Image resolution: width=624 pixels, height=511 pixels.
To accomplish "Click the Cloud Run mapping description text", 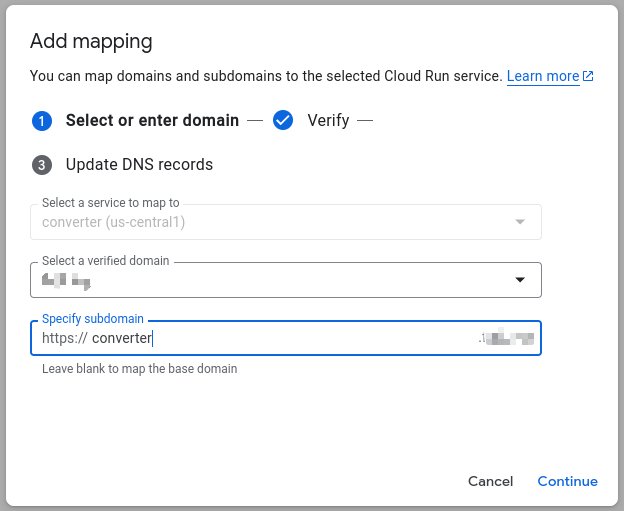I will click(265, 76).
